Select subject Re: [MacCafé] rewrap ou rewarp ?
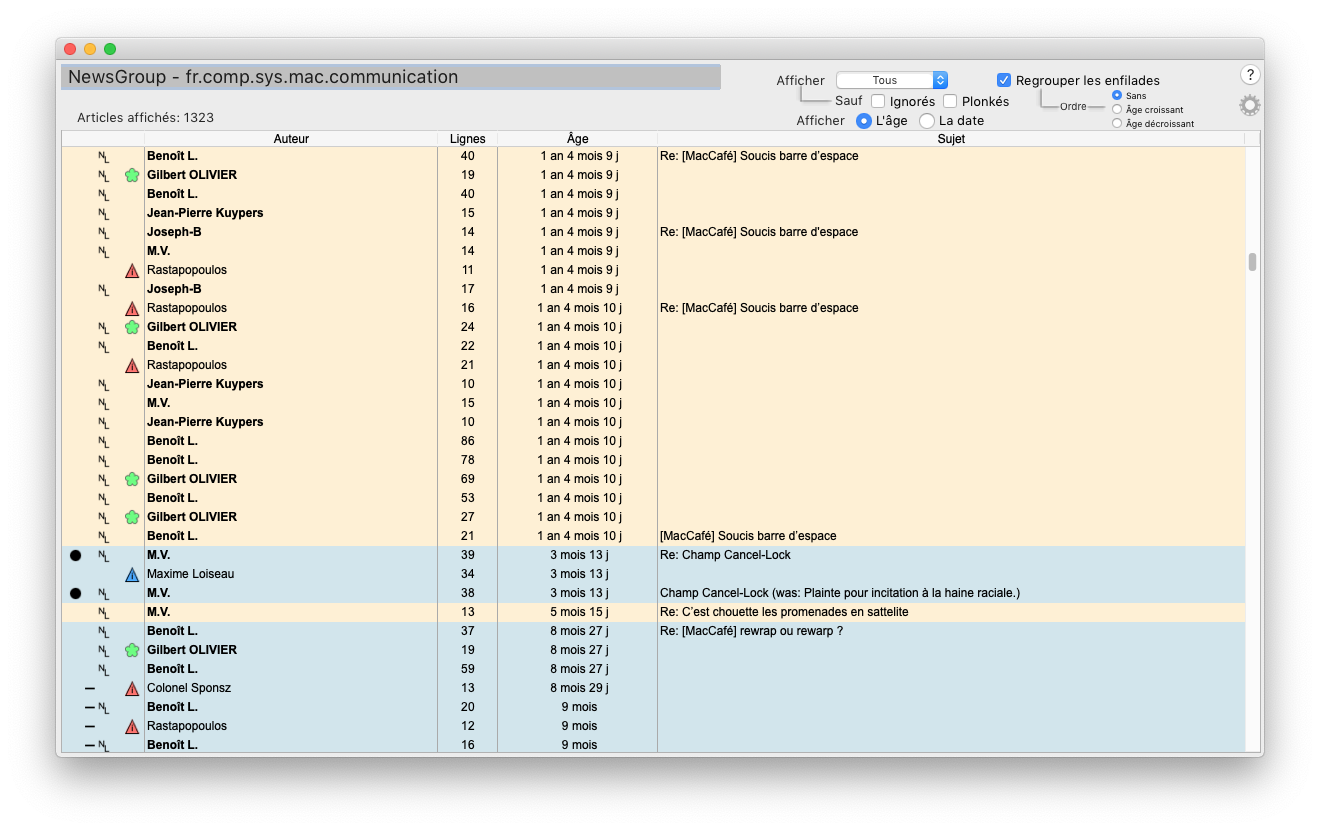 click(752, 631)
